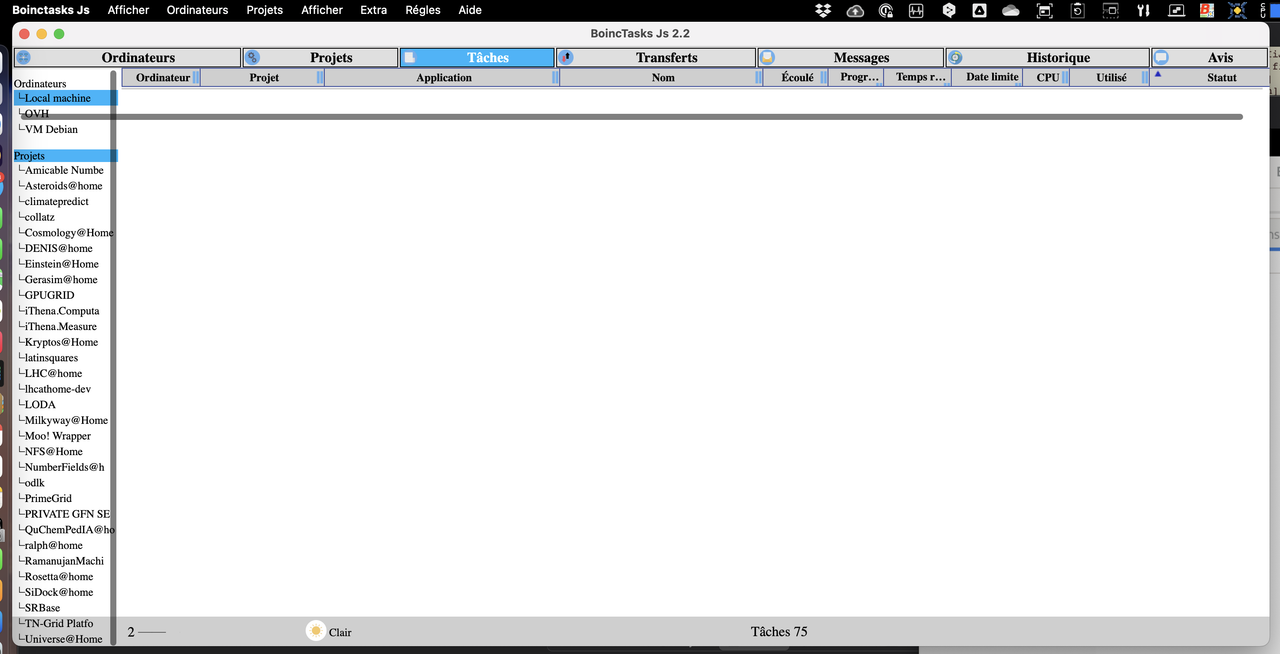
Task: Select LHC@home project
Action: tap(53, 373)
